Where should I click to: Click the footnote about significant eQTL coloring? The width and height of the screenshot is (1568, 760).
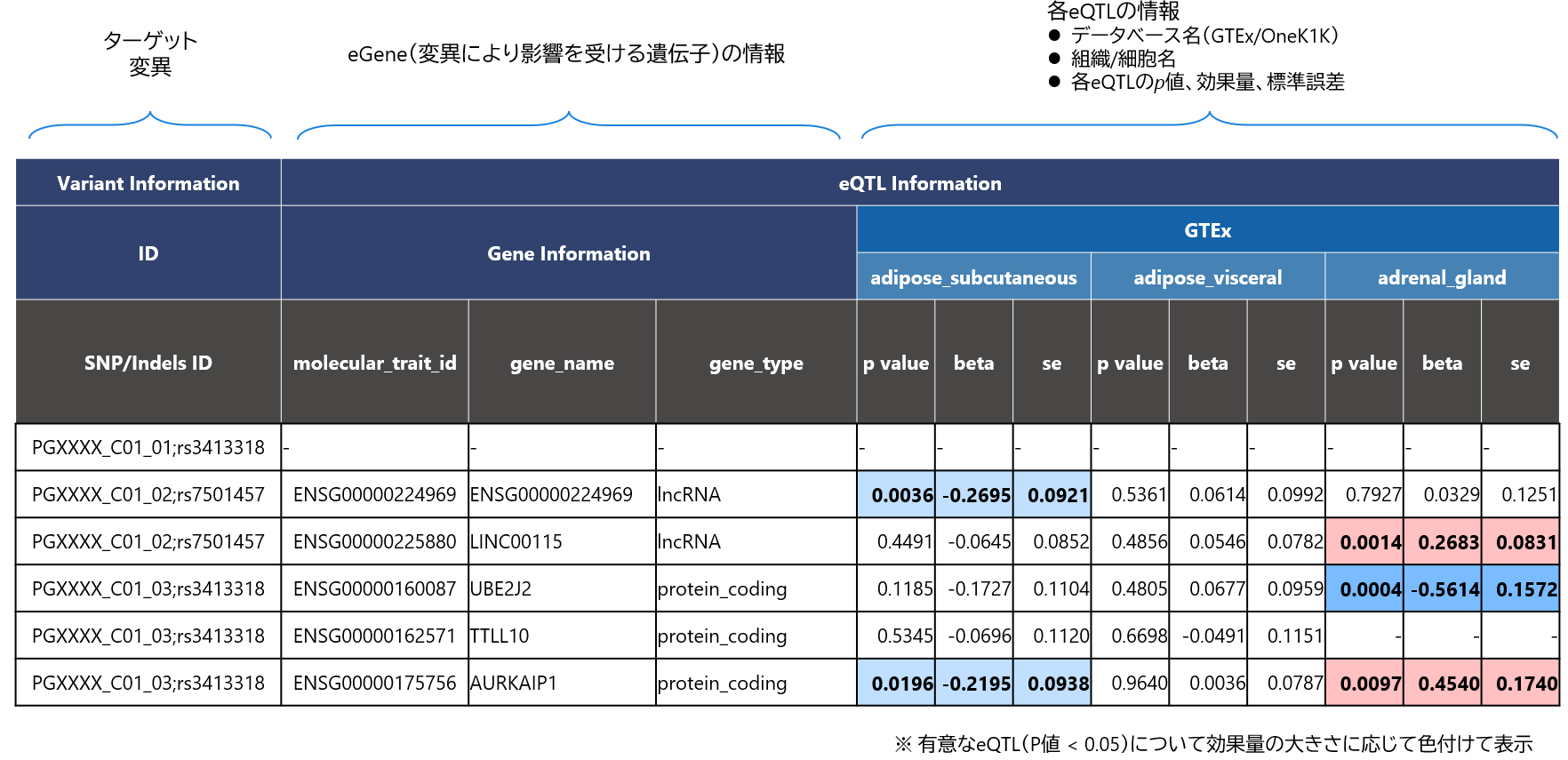click(1213, 743)
